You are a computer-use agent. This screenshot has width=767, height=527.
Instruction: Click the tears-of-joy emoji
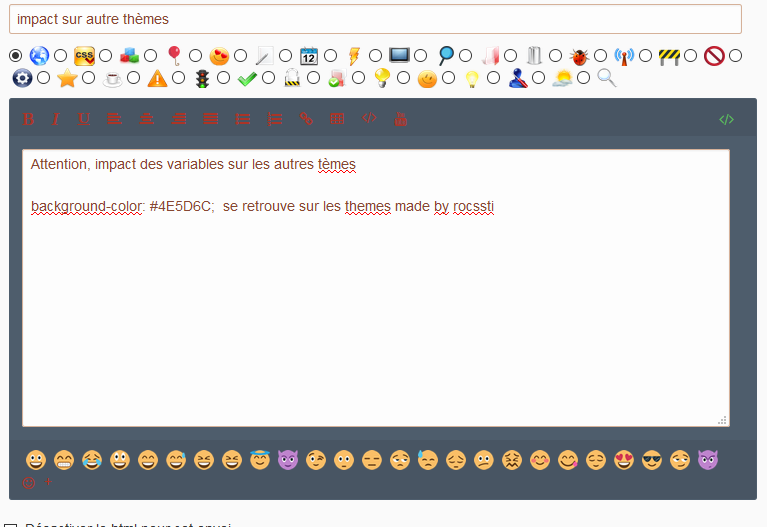pyautogui.click(x=92, y=460)
